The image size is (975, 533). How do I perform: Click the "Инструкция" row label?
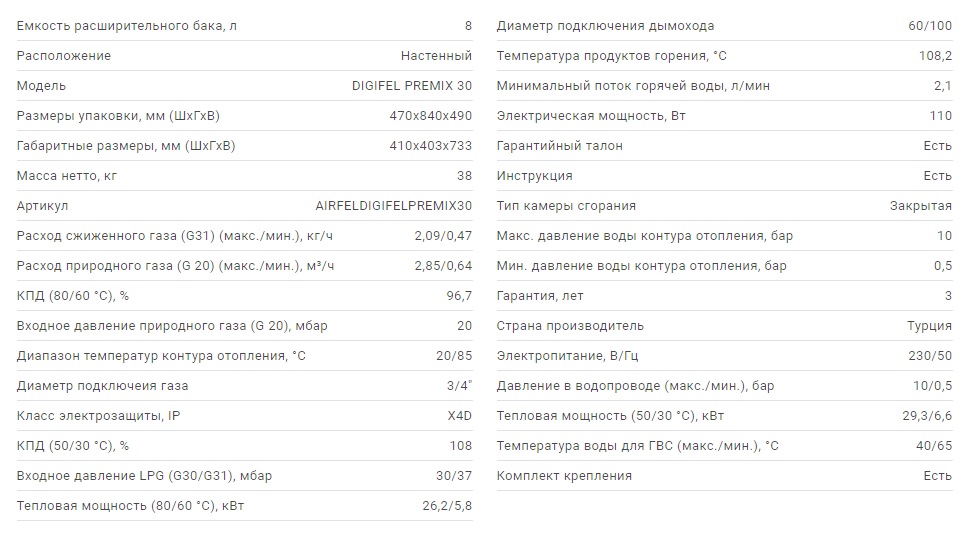point(534,176)
